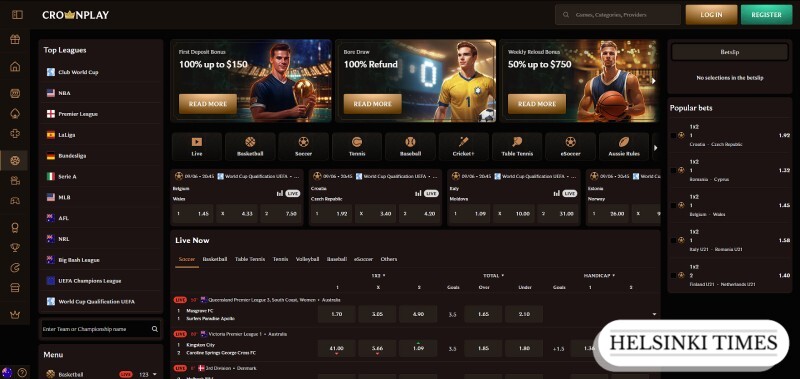
Task: Advance the promo banner carousel arrow
Action: [x=654, y=81]
